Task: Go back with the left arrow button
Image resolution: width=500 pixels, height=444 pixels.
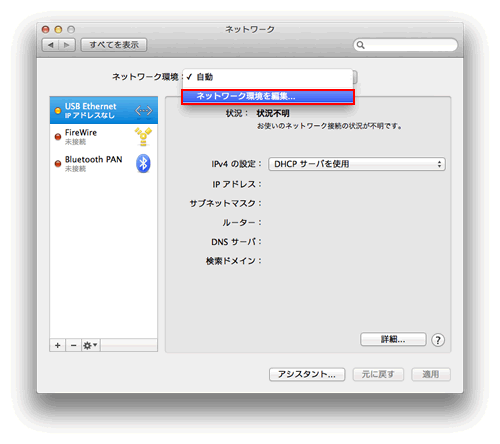Action: click(x=50, y=45)
